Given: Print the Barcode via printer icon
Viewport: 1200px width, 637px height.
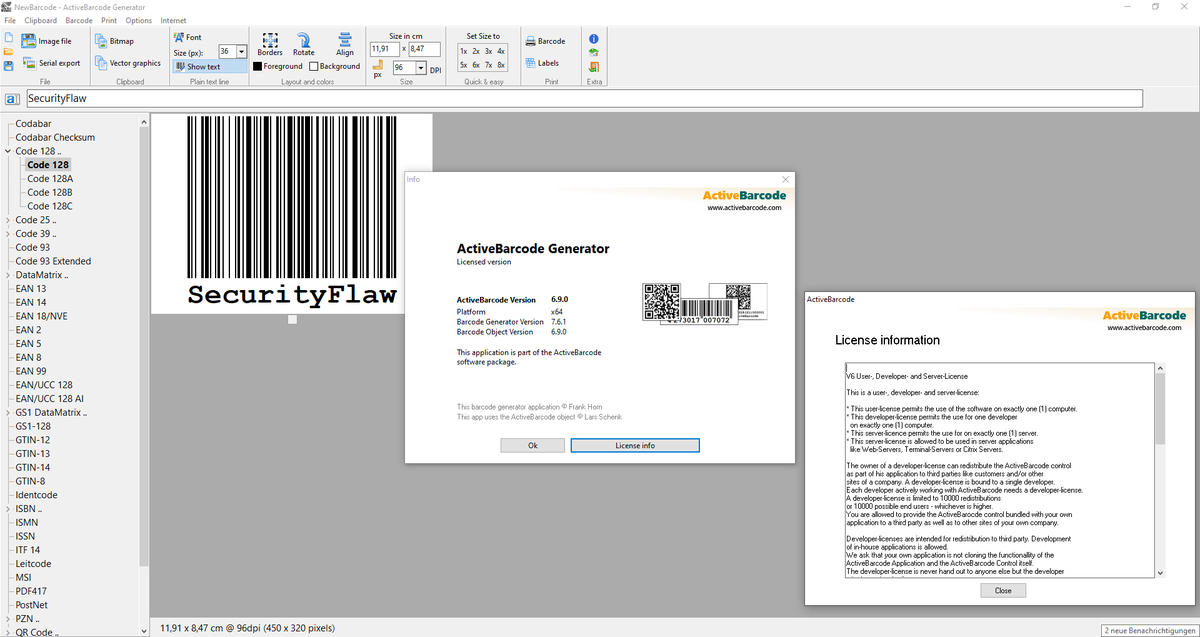Looking at the screenshot, I should [545, 41].
